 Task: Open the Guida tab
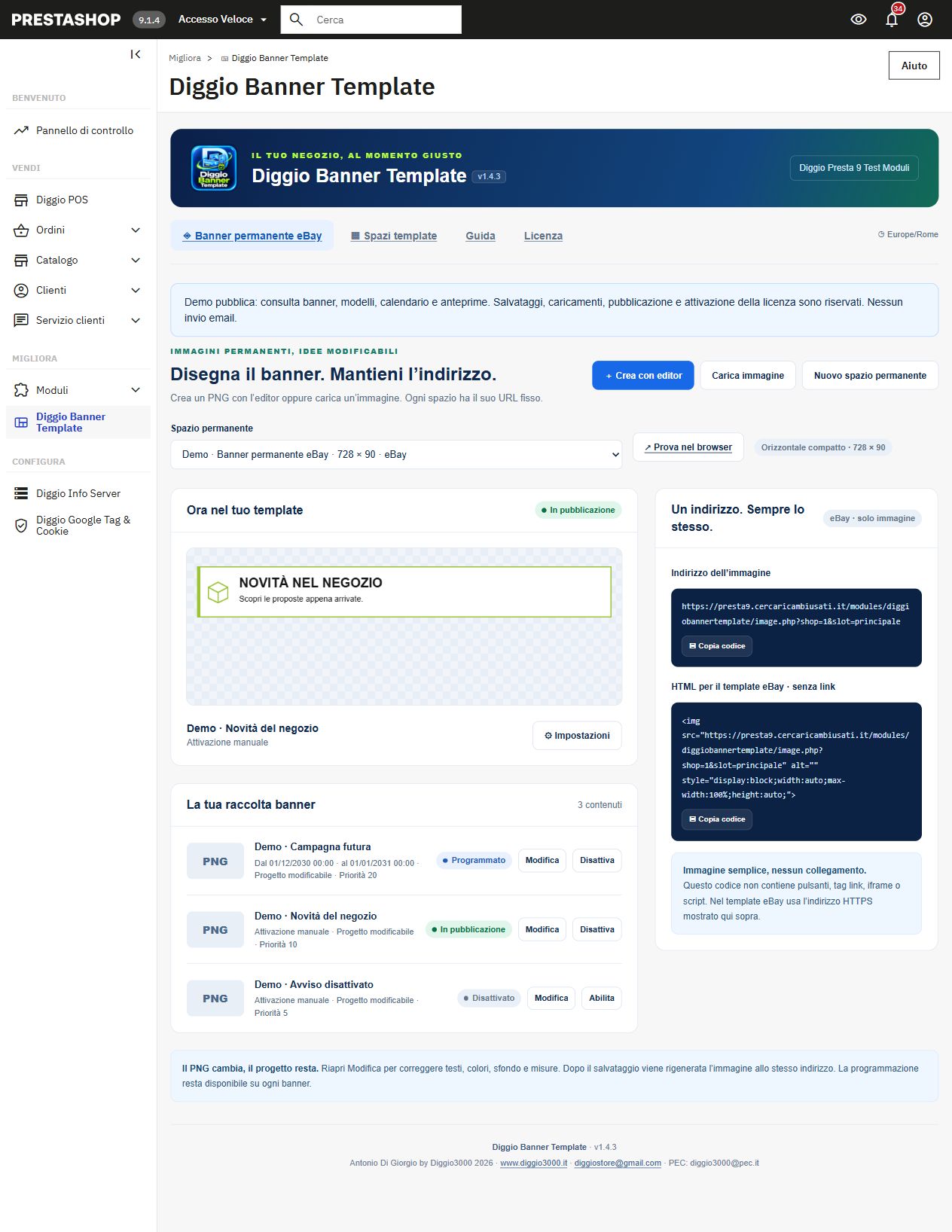[481, 236]
